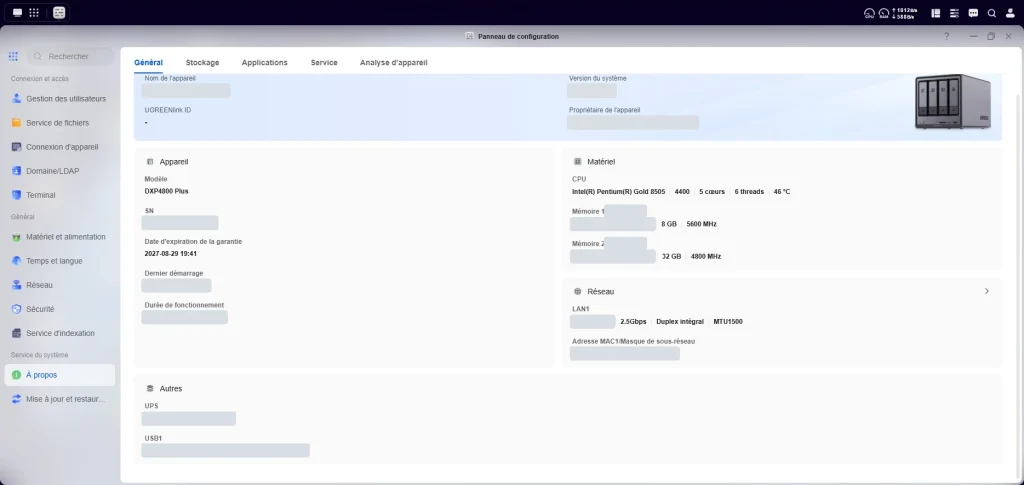This screenshot has height=485, width=1024.
Task: Open Gestion des utilisateurs
Action: pyautogui.click(x=59, y=99)
